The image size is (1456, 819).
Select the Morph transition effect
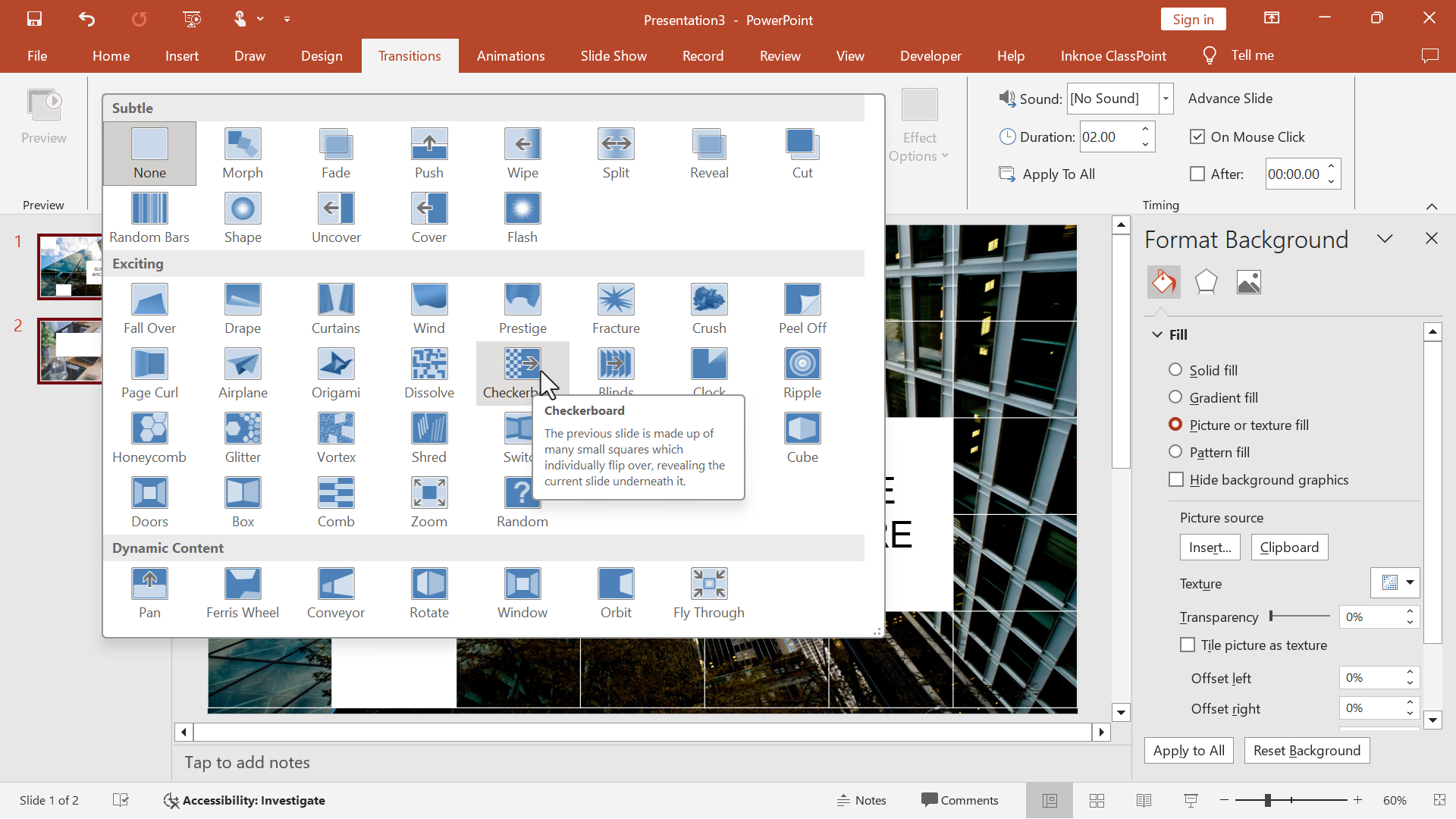pos(243,152)
